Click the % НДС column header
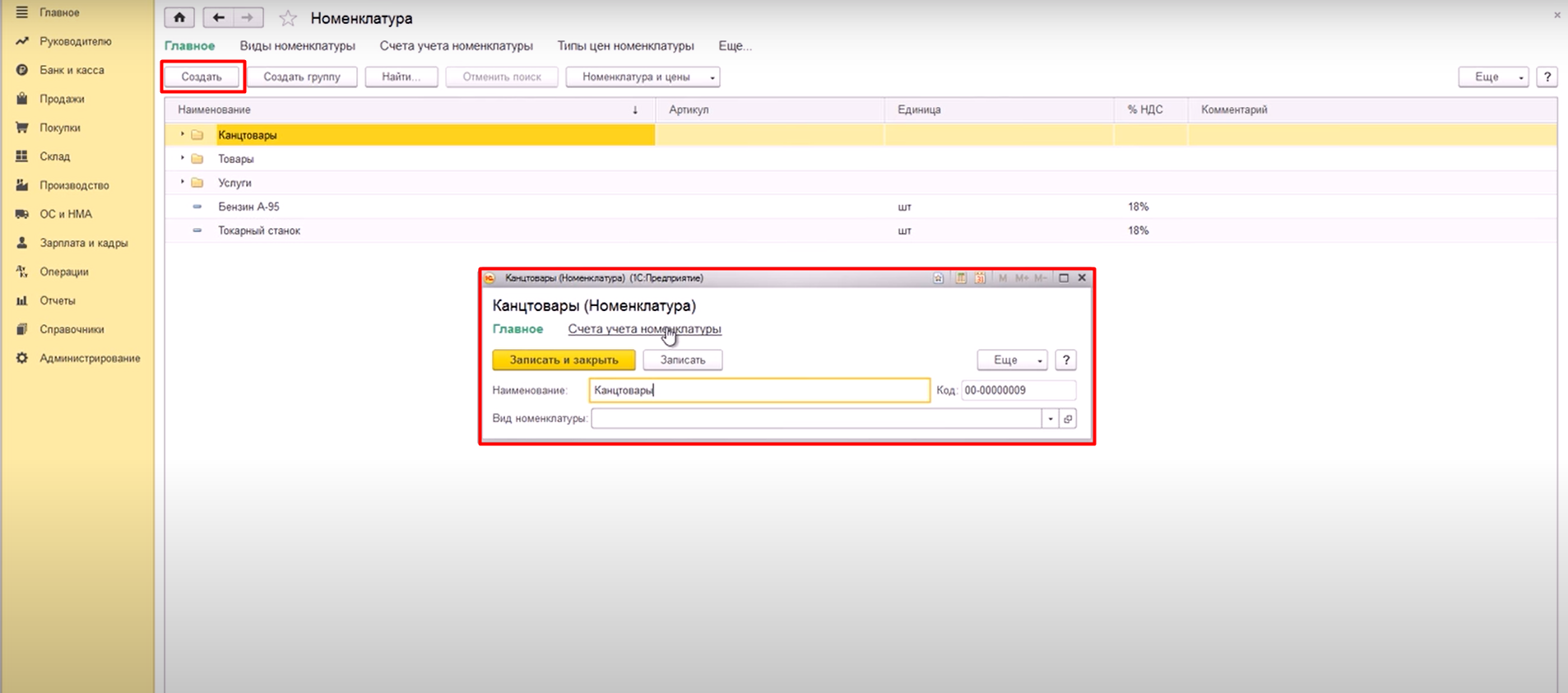Image resolution: width=1568 pixels, height=693 pixels. click(x=1151, y=109)
